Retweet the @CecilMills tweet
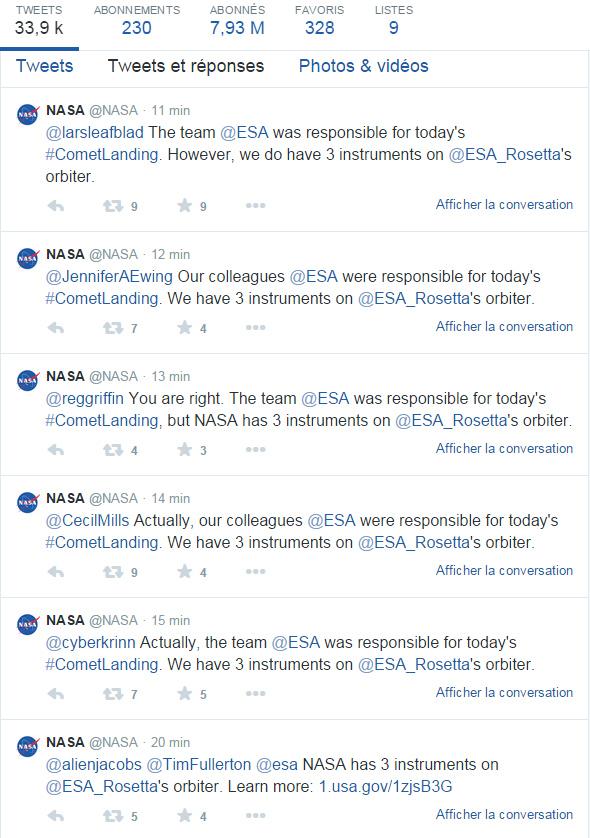The width and height of the screenshot is (590, 838). [113, 572]
